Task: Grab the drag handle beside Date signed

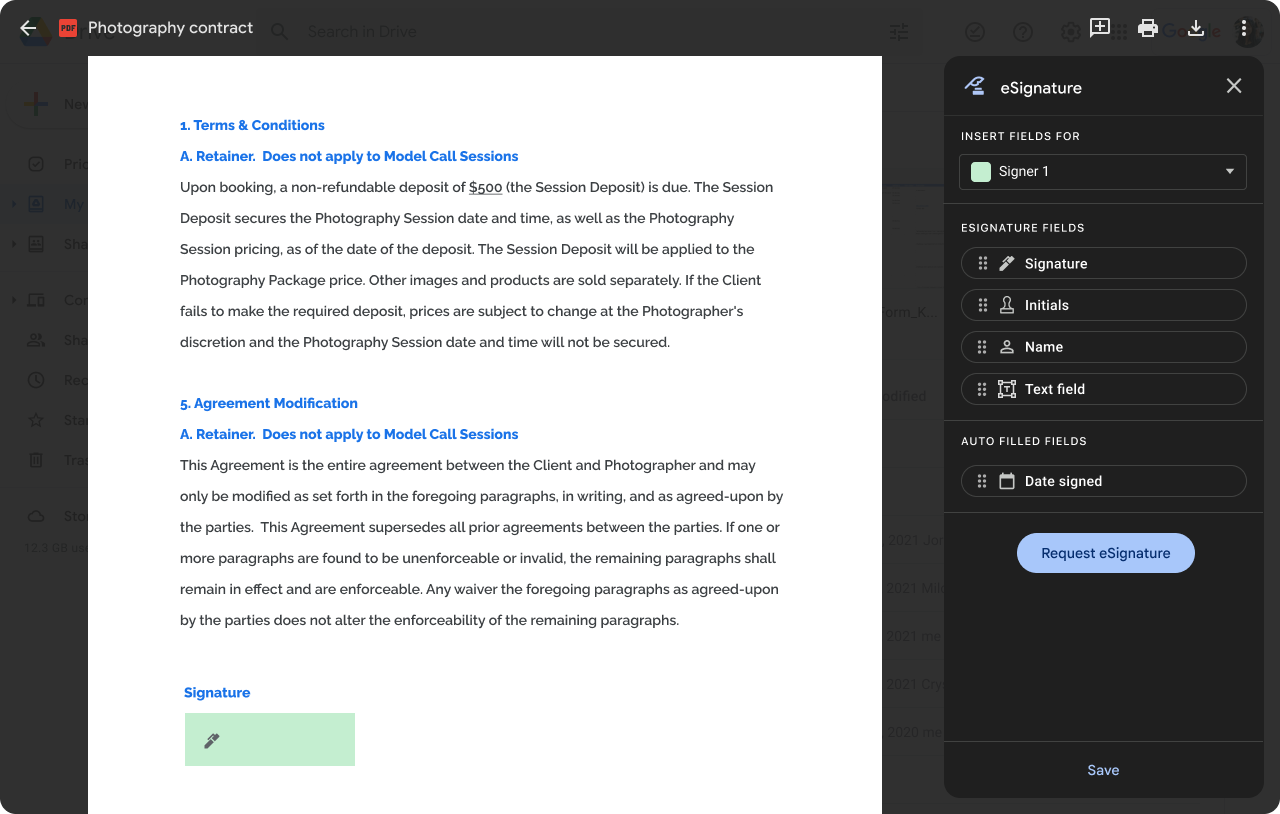Action: [983, 481]
